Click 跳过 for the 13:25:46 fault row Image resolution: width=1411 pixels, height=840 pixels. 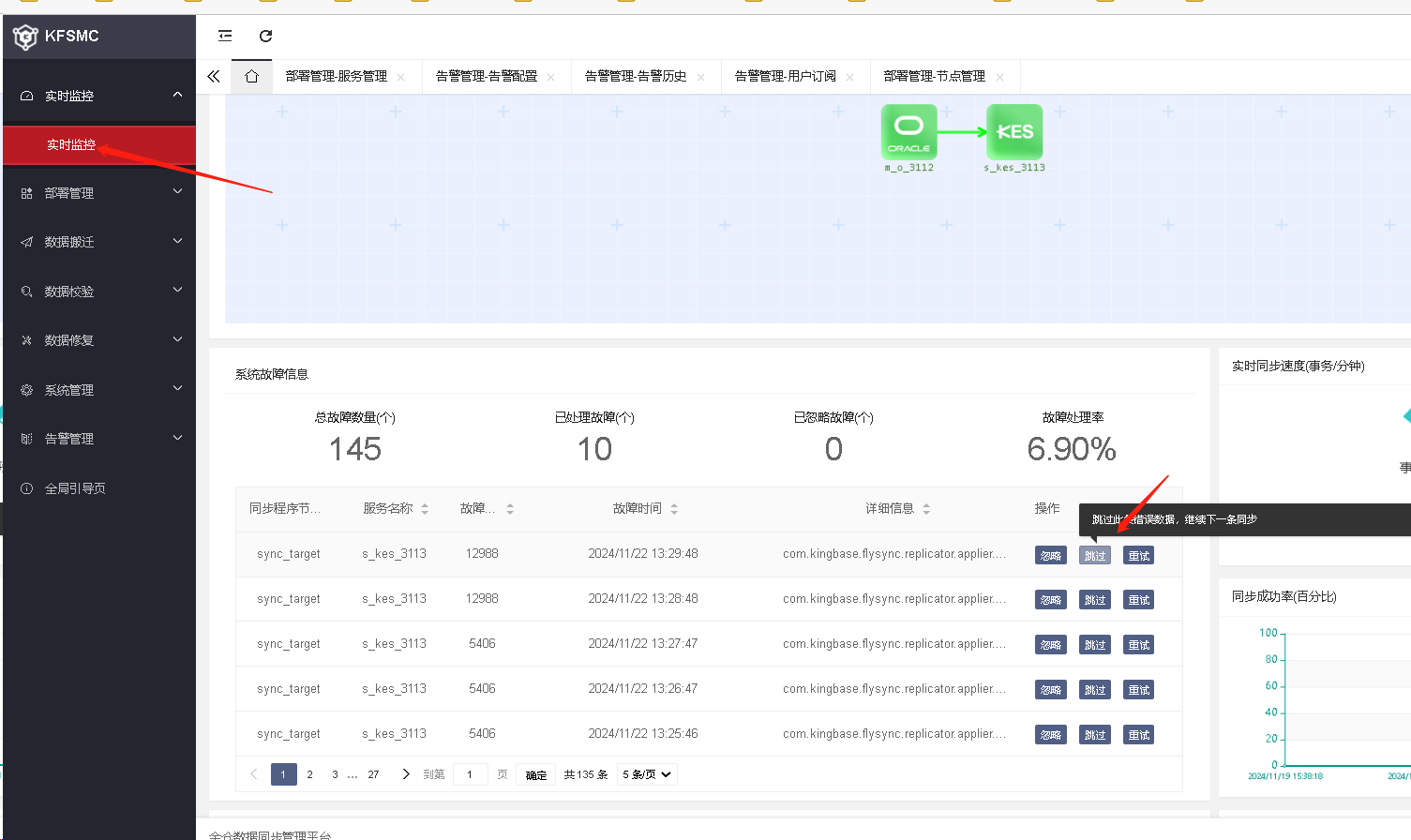(x=1095, y=735)
